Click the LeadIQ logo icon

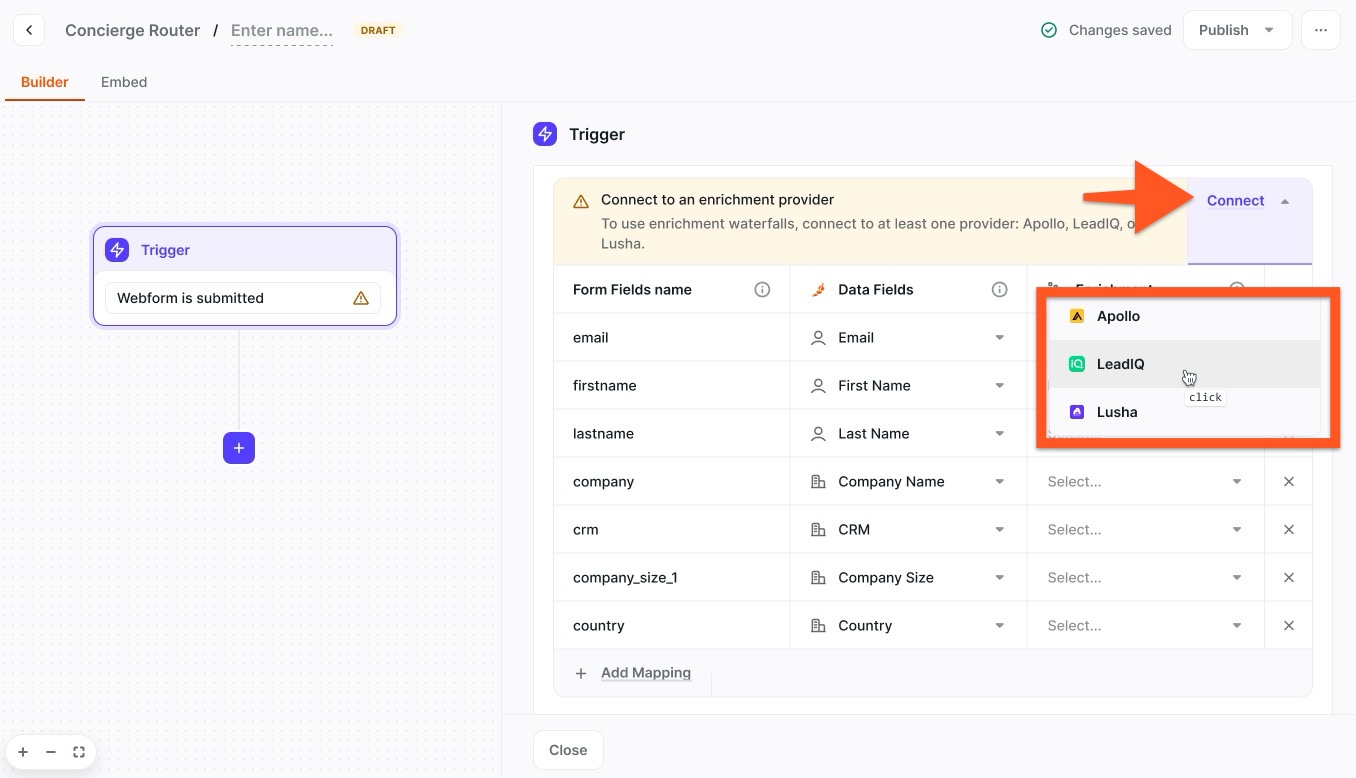pos(1077,364)
